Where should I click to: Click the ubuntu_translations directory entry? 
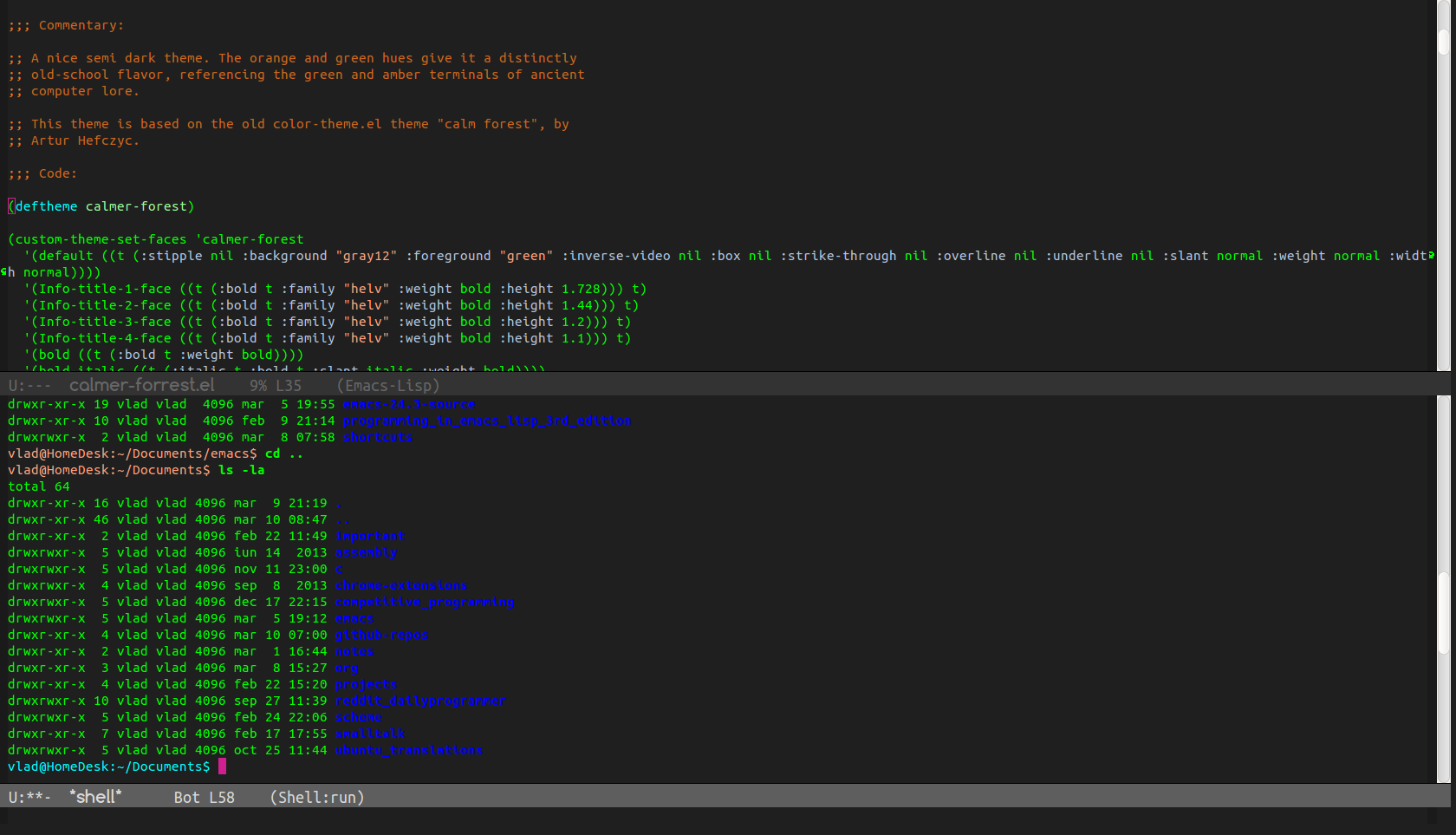[x=409, y=750]
